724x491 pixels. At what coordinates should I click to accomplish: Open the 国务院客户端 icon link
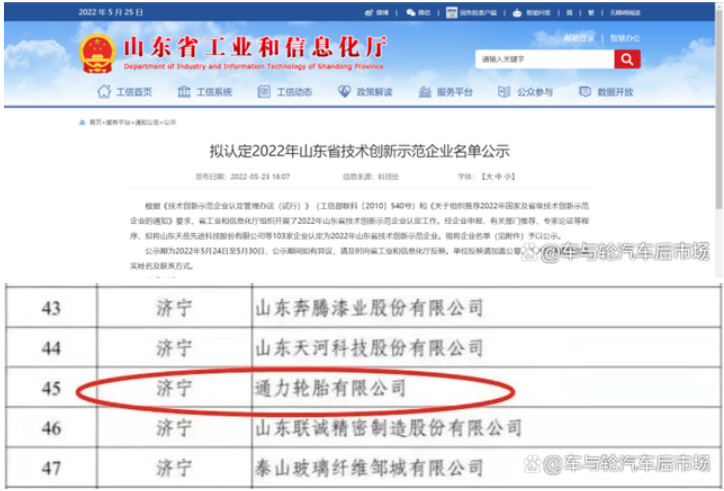click(452, 13)
